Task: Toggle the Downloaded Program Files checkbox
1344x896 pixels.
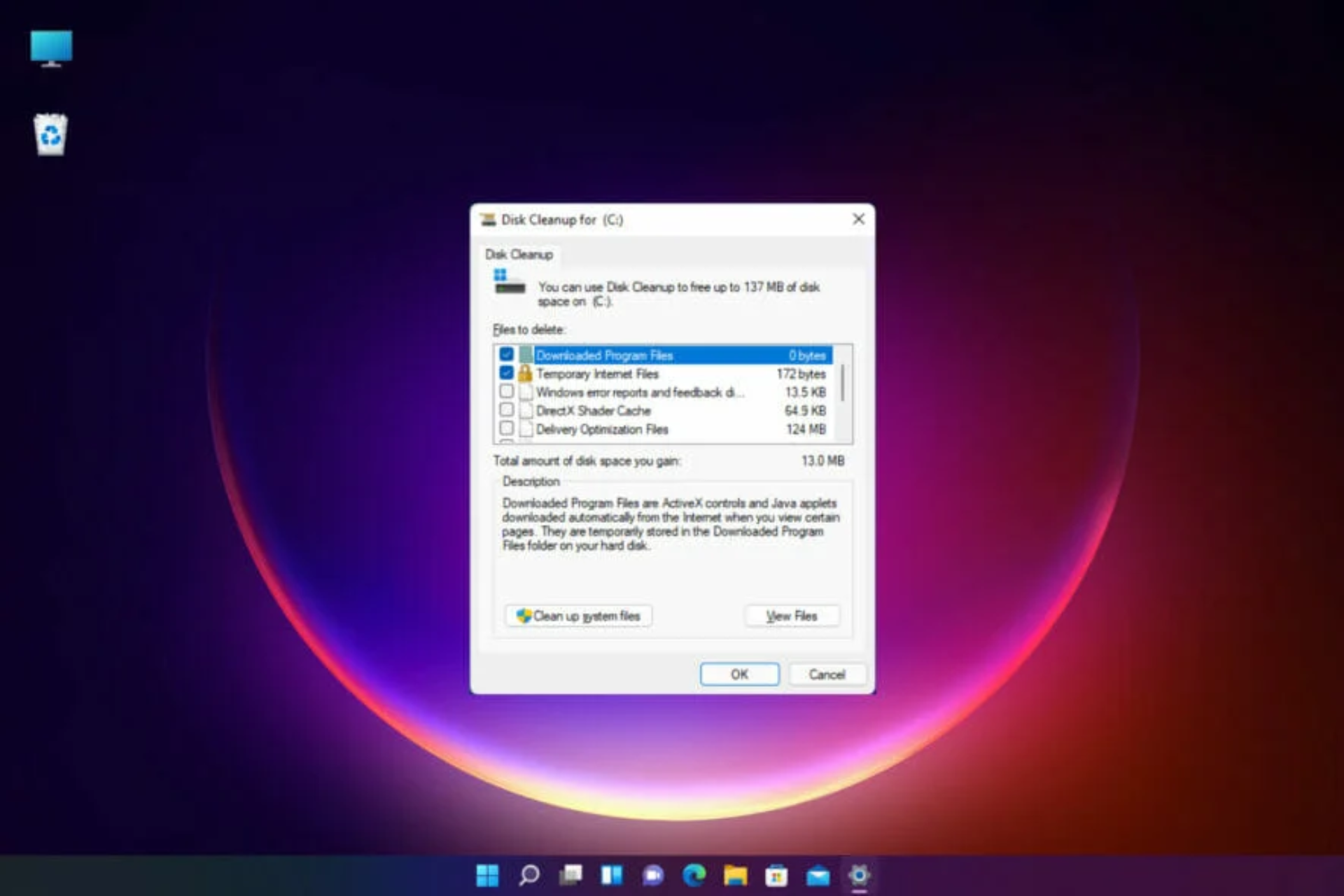Action: point(506,354)
